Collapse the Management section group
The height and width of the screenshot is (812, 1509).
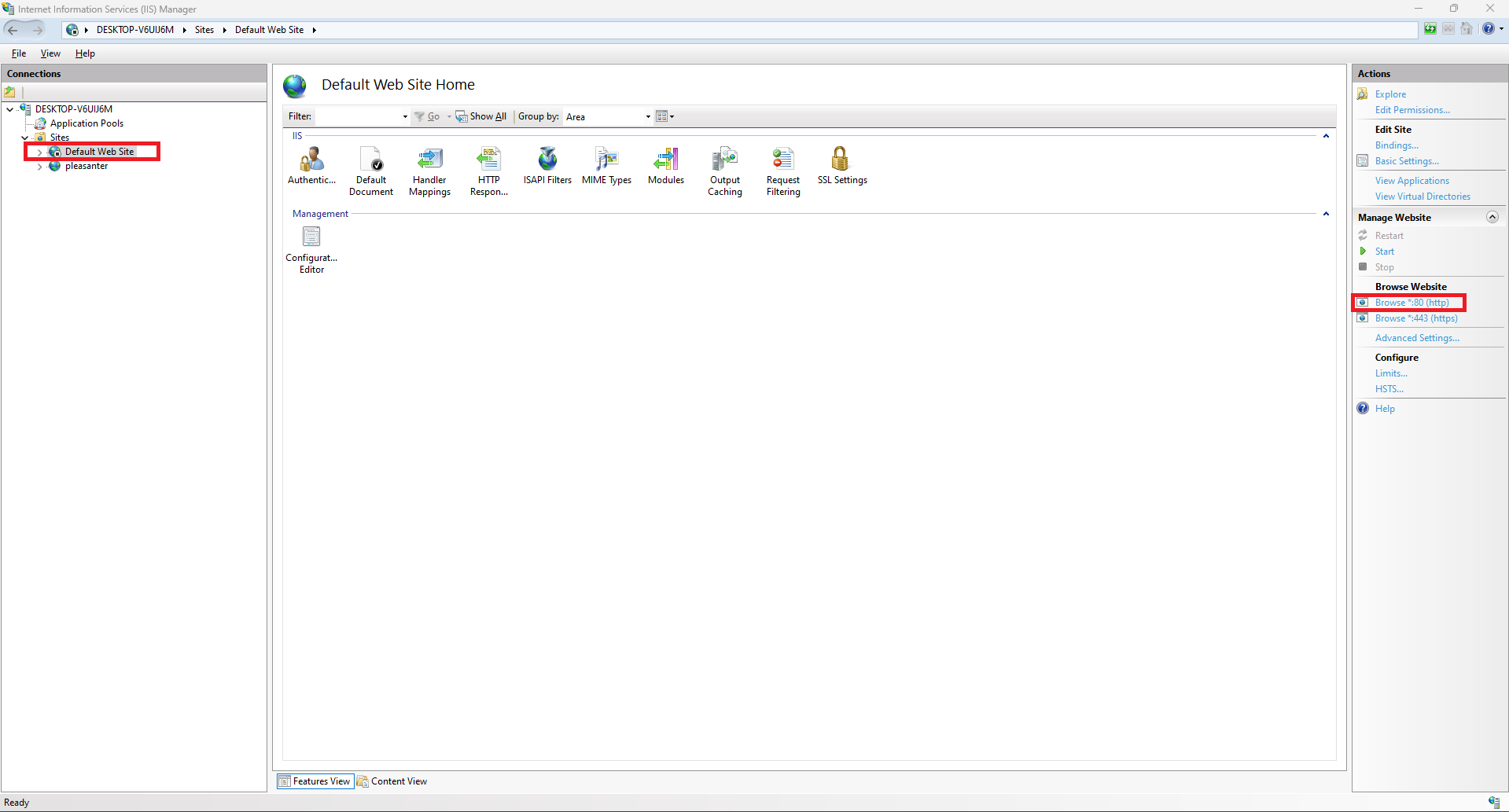pos(1326,214)
